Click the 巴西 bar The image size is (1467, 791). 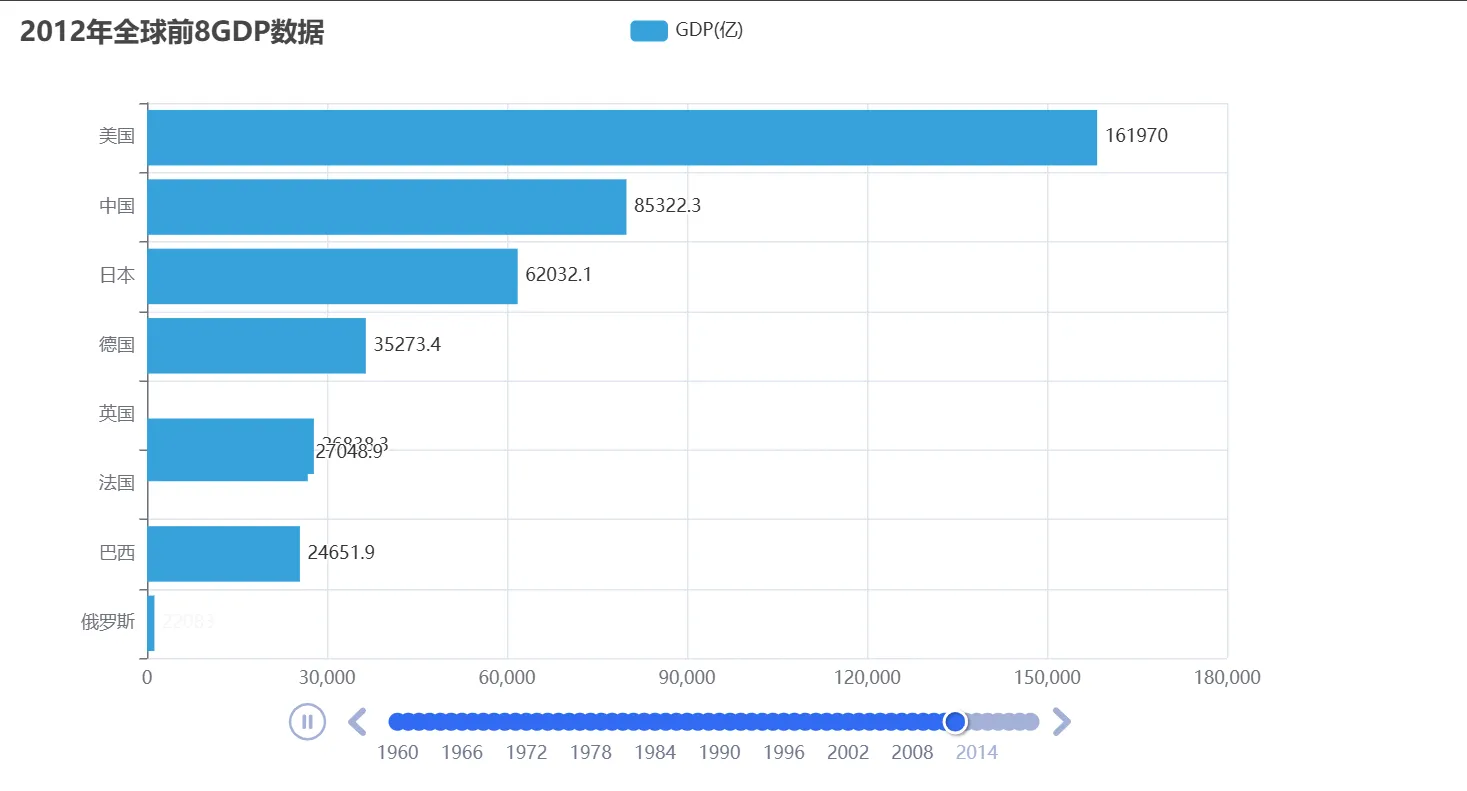pyautogui.click(x=223, y=553)
